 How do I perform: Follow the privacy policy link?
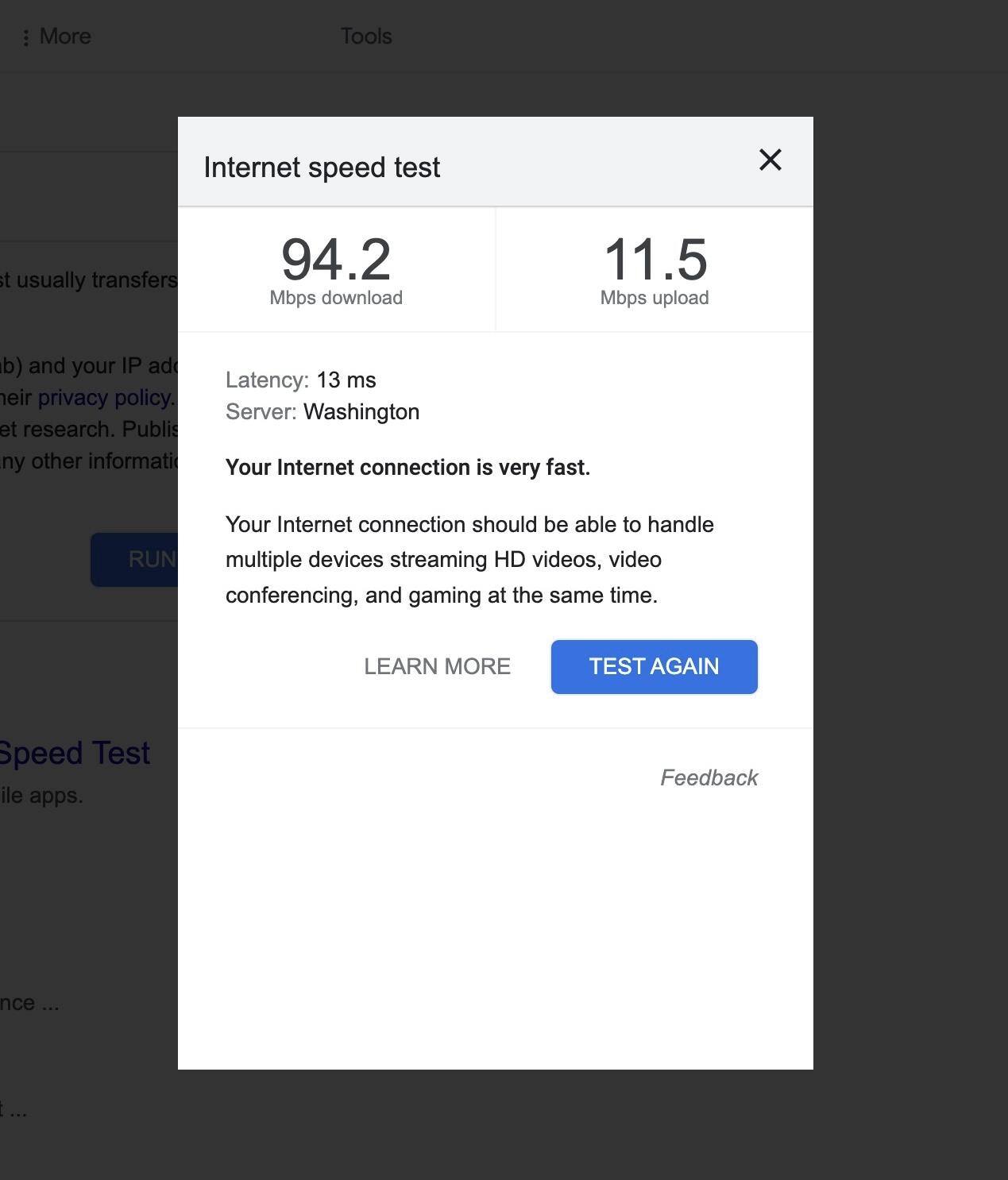(x=104, y=397)
